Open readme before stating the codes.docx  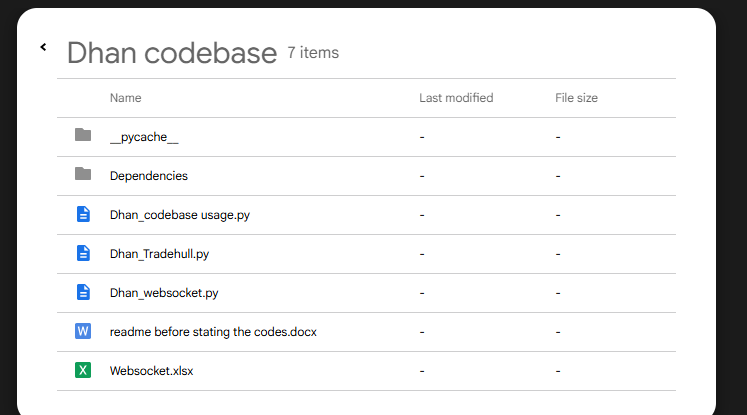click(213, 332)
